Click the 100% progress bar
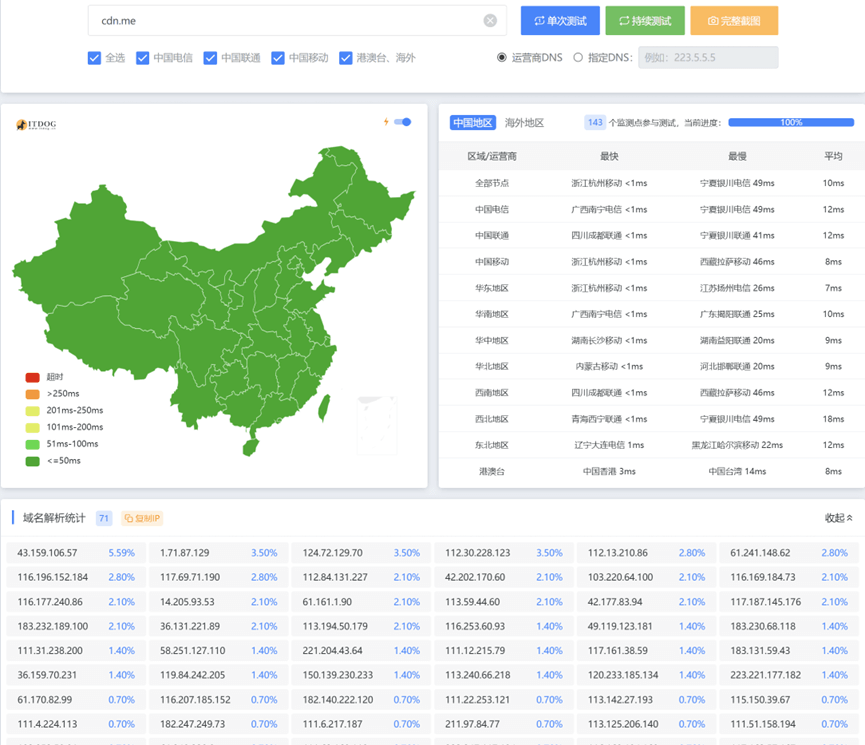Image resolution: width=865 pixels, height=745 pixels. 791,121
